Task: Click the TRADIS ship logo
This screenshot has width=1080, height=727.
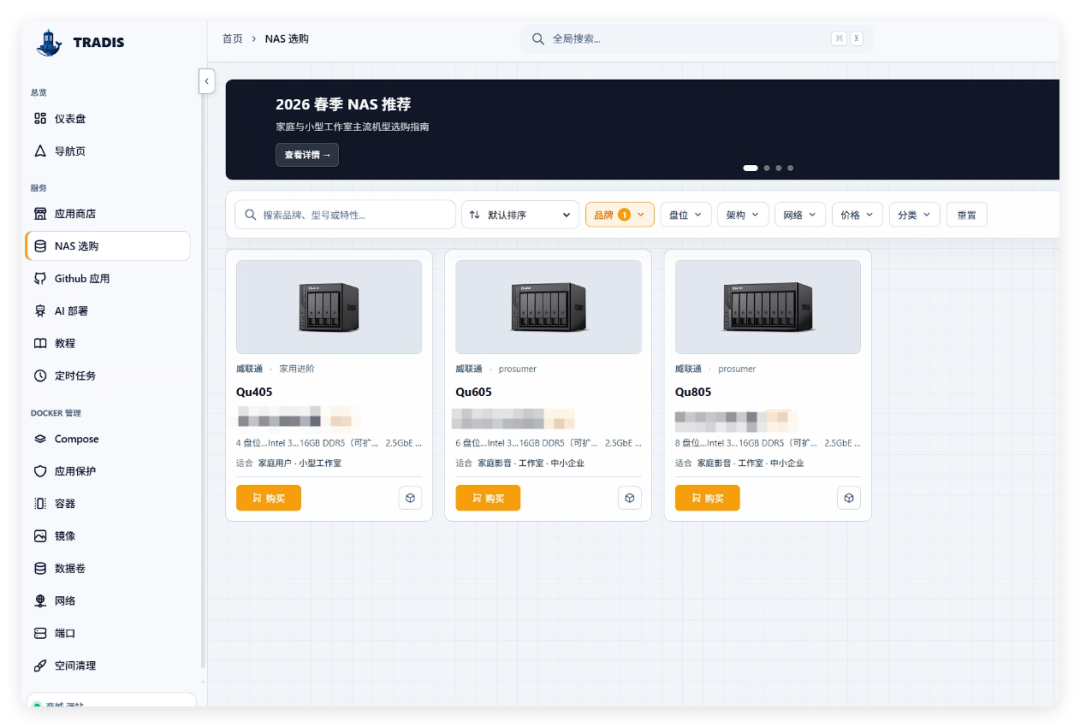Action: point(49,43)
